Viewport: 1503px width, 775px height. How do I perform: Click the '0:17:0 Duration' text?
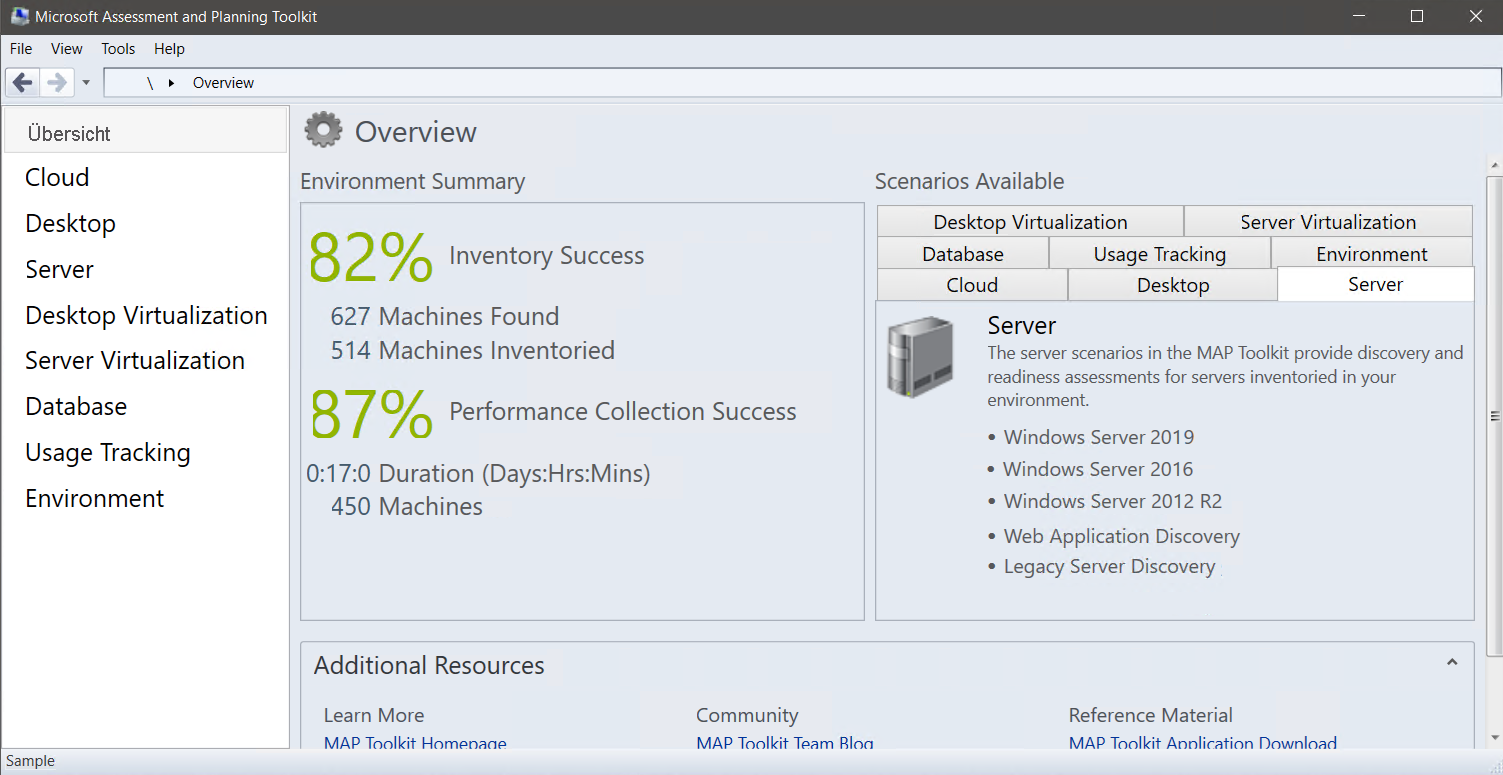click(478, 474)
